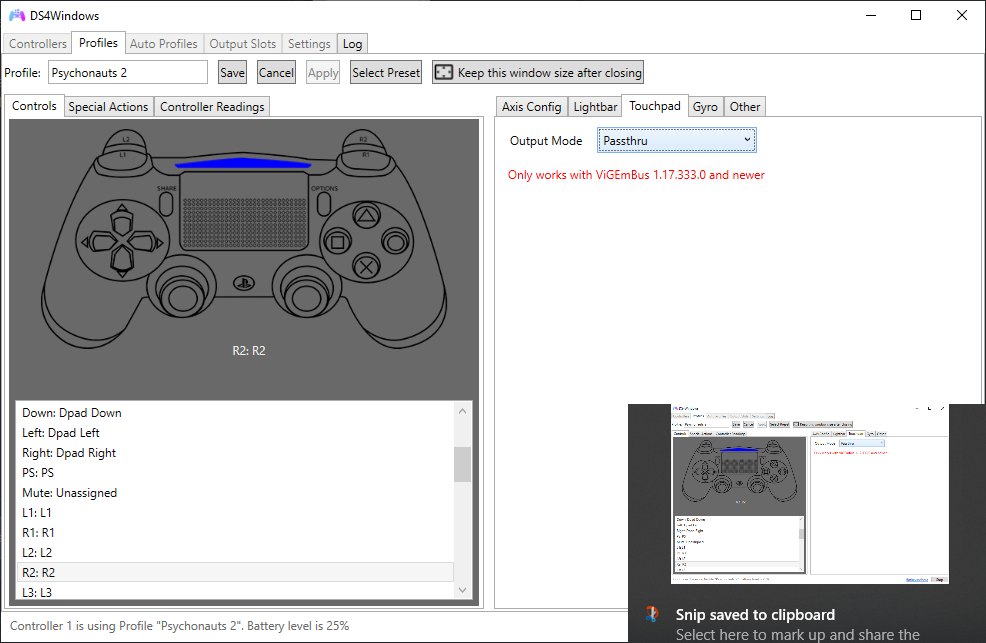
Task: Select the Mute: Unassigned list entry
Action: (70, 493)
